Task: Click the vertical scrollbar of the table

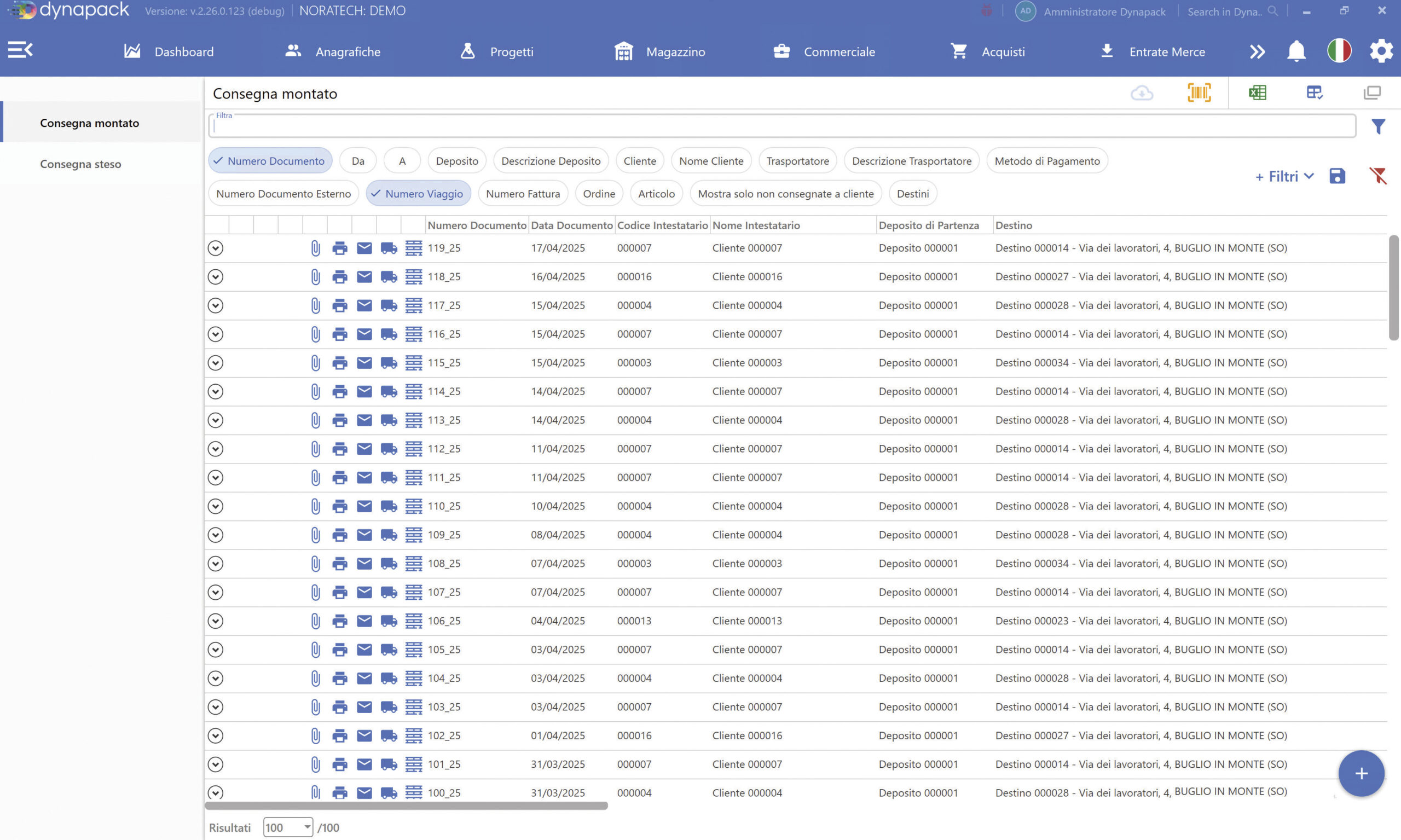Action: 1394,287
